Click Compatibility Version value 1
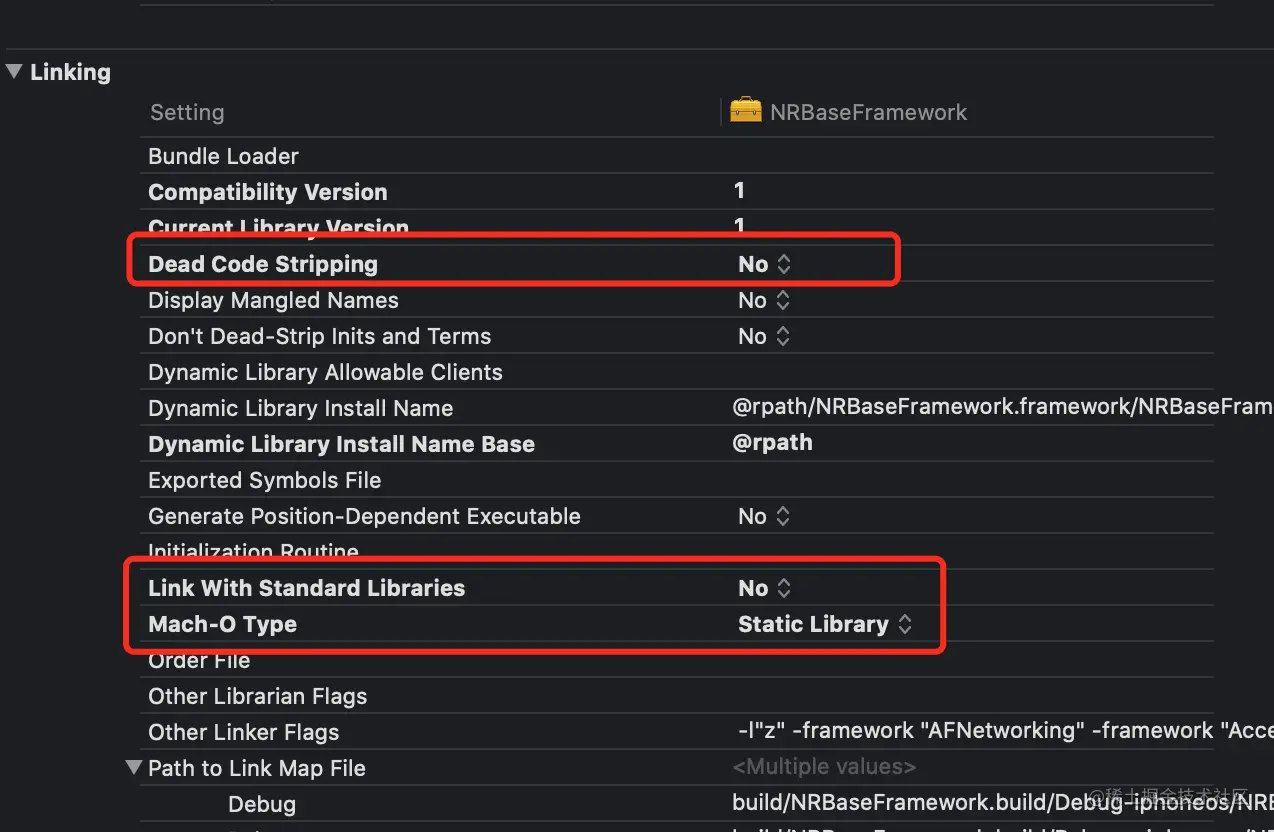Image resolution: width=1274 pixels, height=832 pixels. (x=739, y=190)
